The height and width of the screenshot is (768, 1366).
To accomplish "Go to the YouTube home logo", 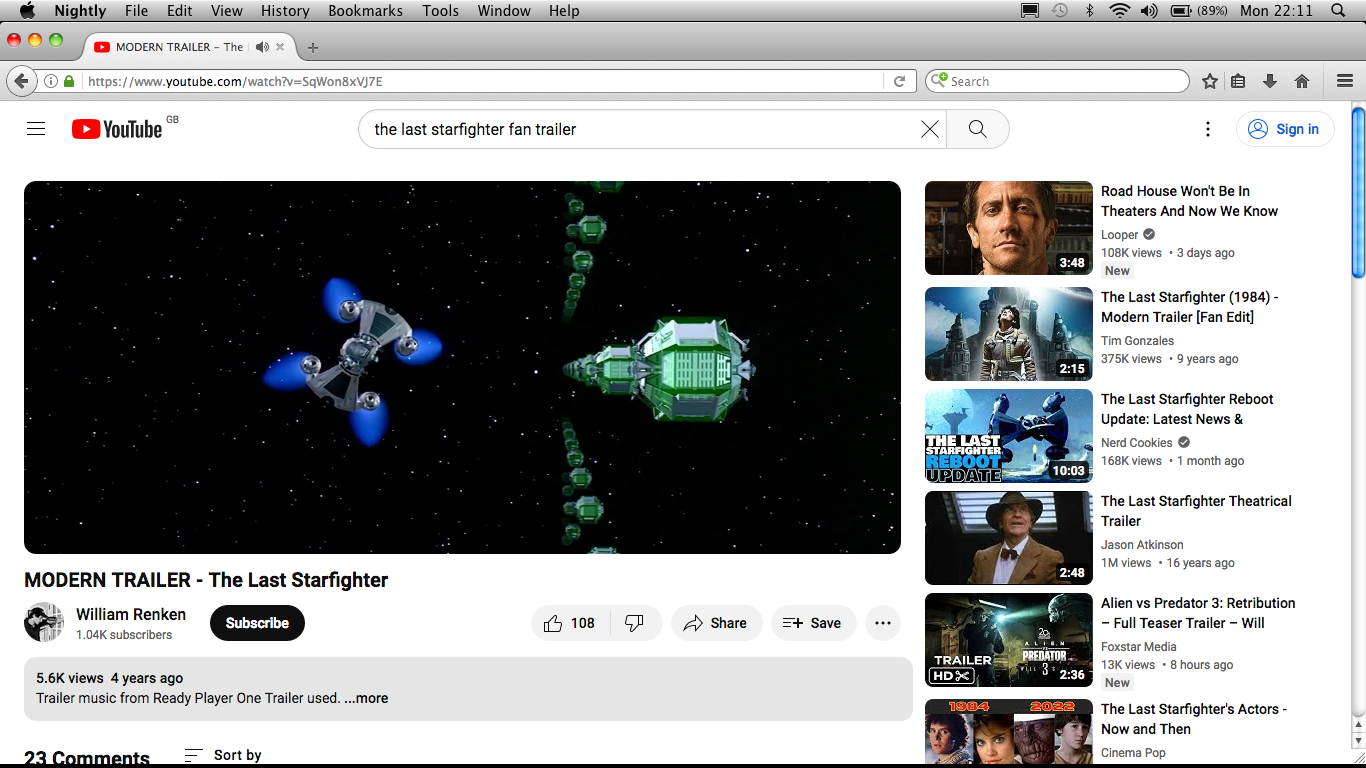I will tap(117, 129).
